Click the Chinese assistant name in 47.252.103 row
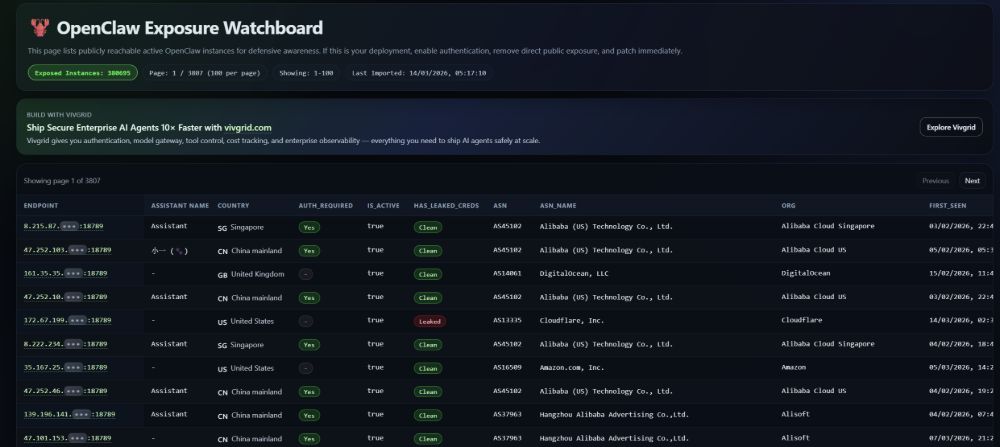The height and width of the screenshot is (447, 1000). coord(169,251)
